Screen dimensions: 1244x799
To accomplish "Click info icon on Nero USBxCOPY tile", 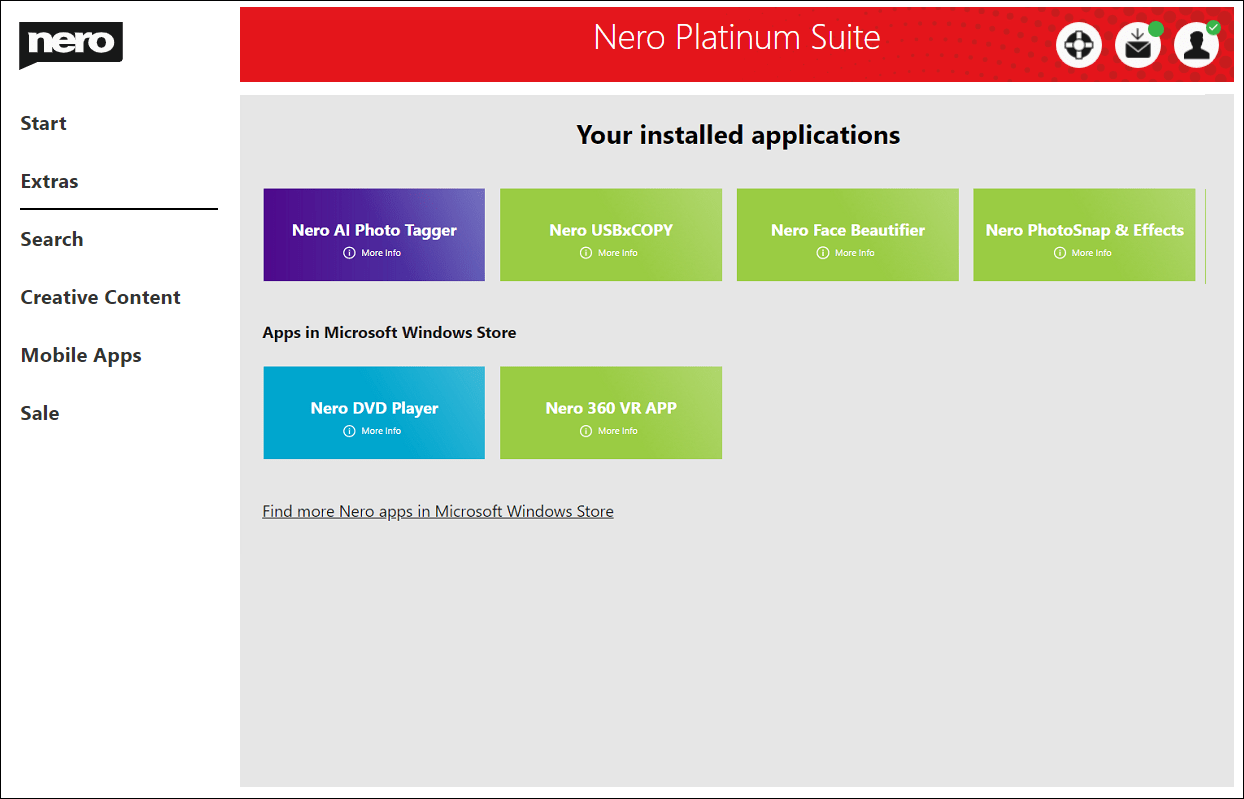I will [x=586, y=253].
